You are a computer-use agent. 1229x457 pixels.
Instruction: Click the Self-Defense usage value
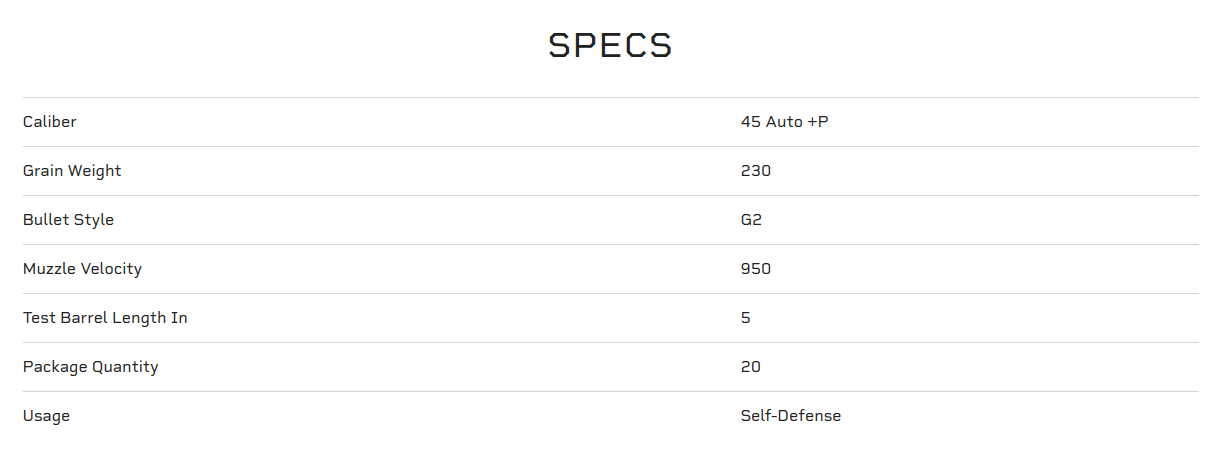[791, 416]
